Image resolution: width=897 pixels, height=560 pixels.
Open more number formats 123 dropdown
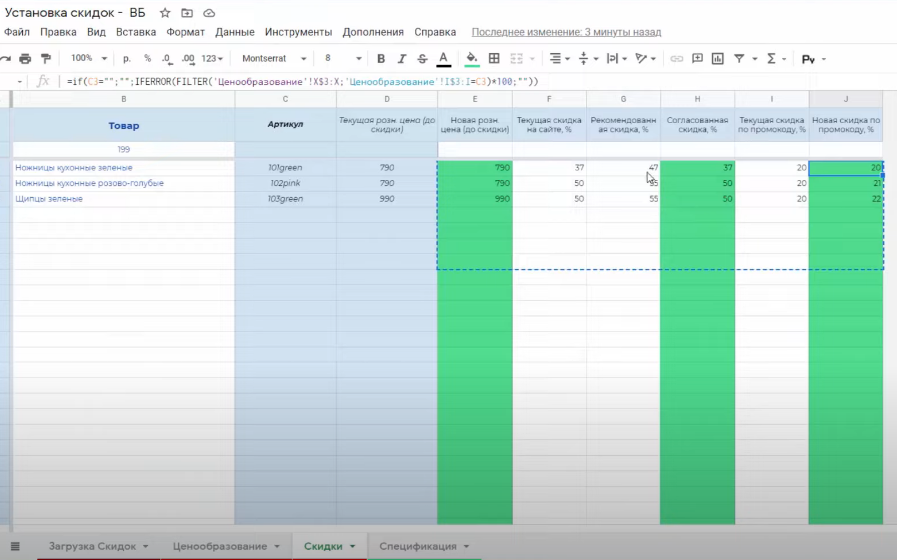click(212, 58)
